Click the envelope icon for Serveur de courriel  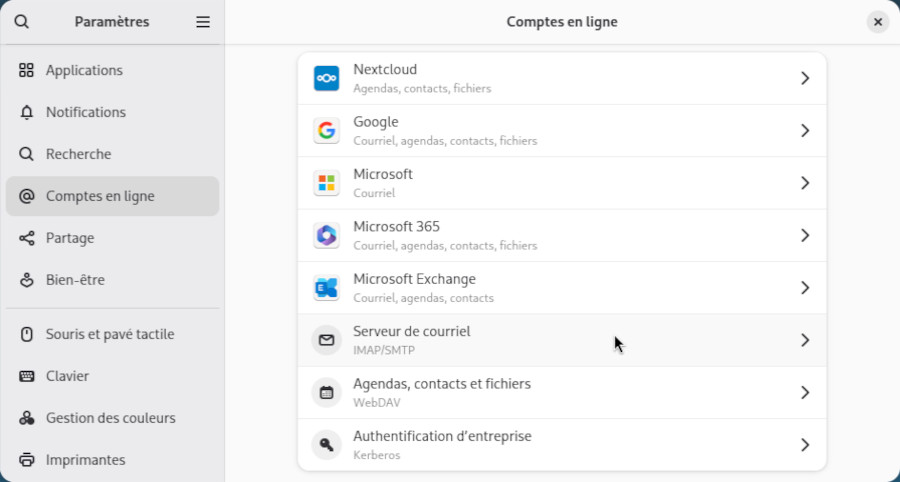tap(327, 340)
